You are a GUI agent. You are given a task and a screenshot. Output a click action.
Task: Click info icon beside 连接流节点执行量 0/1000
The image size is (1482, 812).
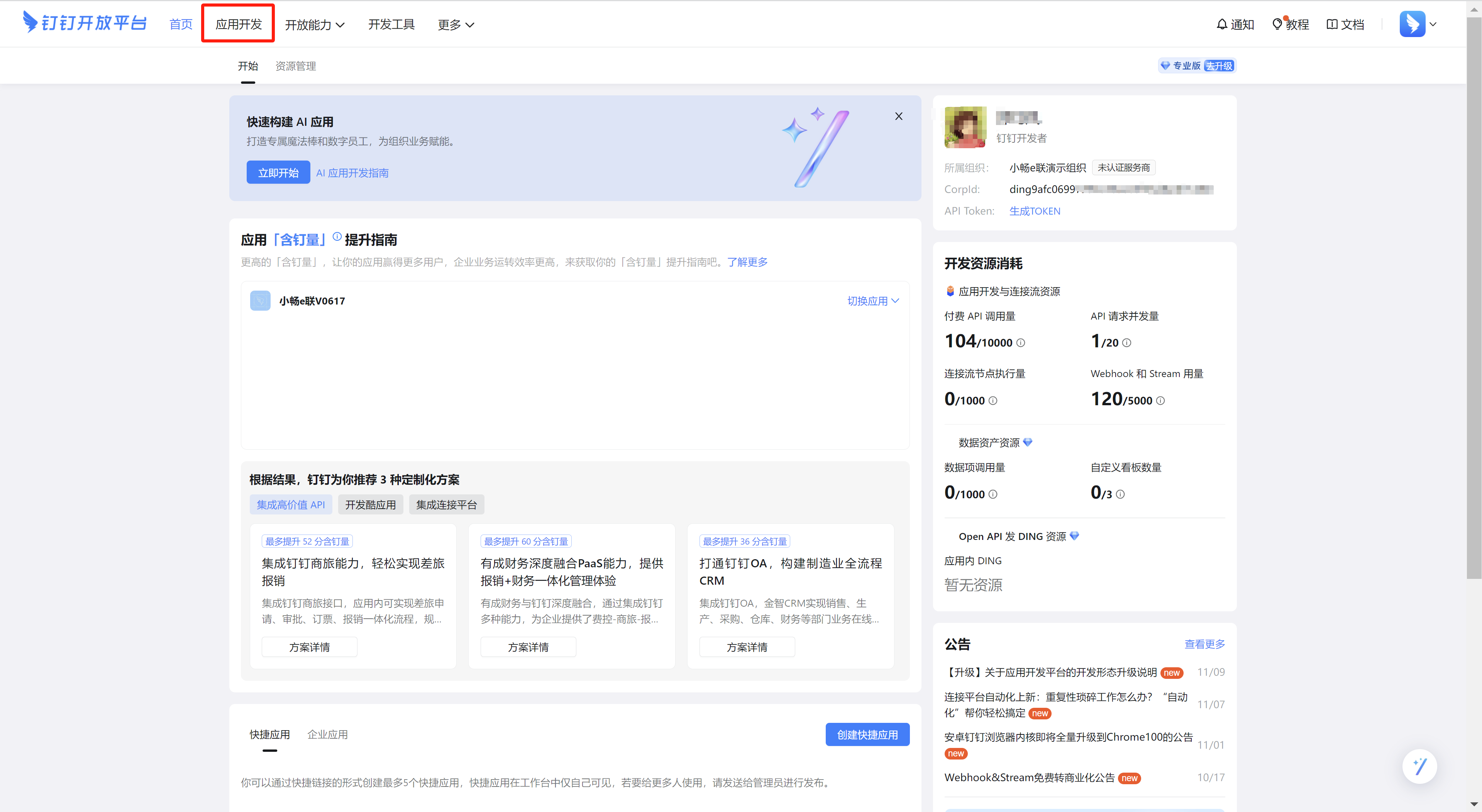point(993,401)
